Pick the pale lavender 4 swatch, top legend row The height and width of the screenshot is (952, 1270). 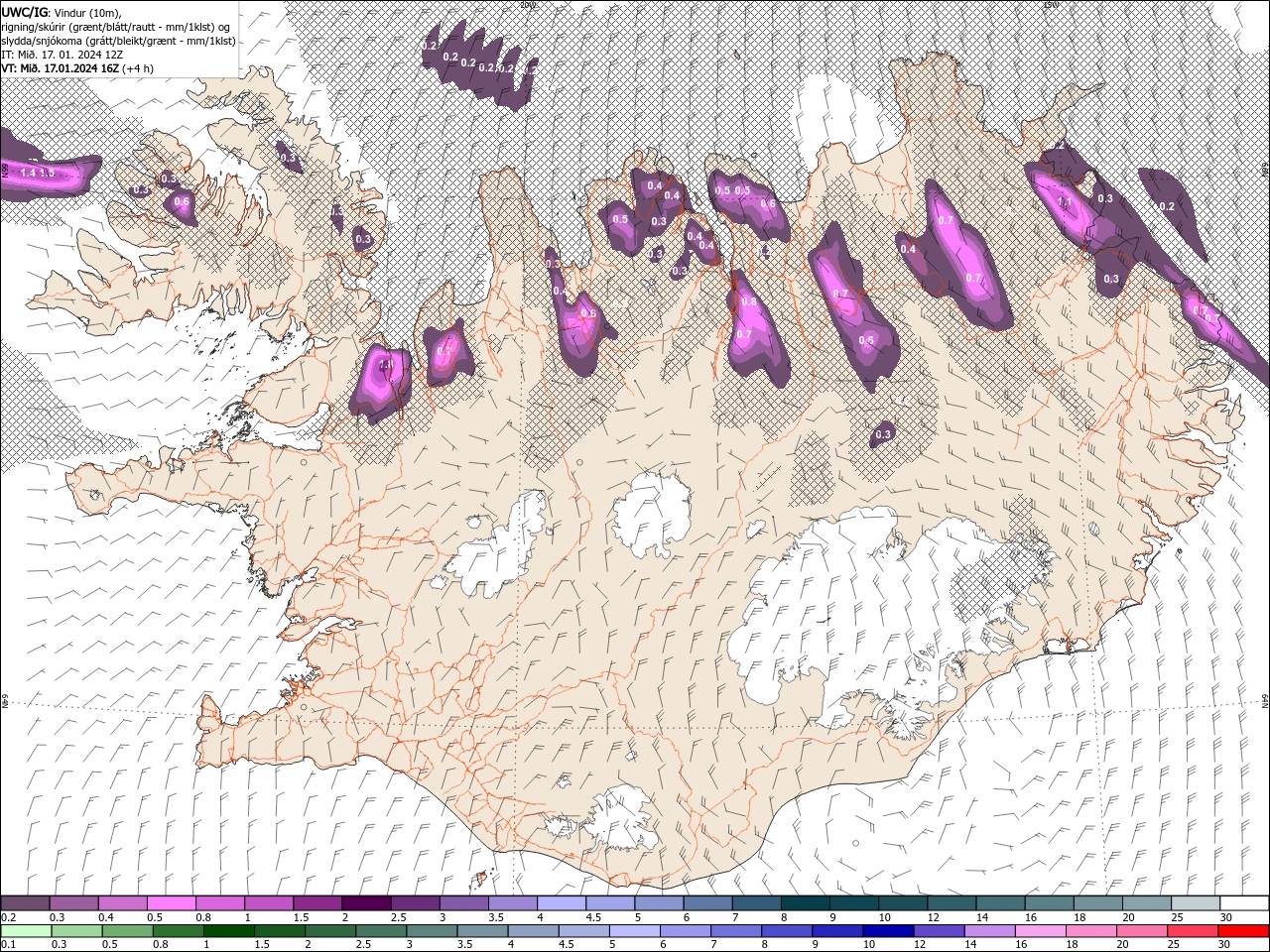coord(561,903)
